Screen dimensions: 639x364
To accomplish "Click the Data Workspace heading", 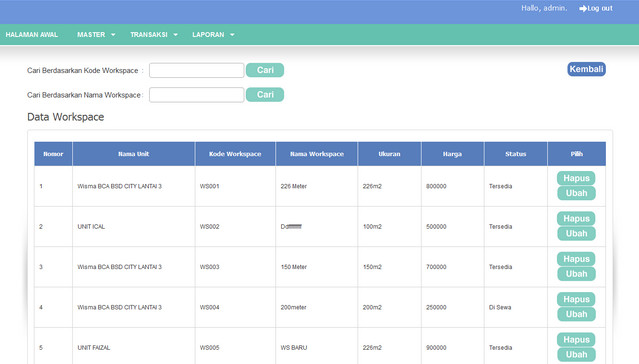I will (66, 117).
